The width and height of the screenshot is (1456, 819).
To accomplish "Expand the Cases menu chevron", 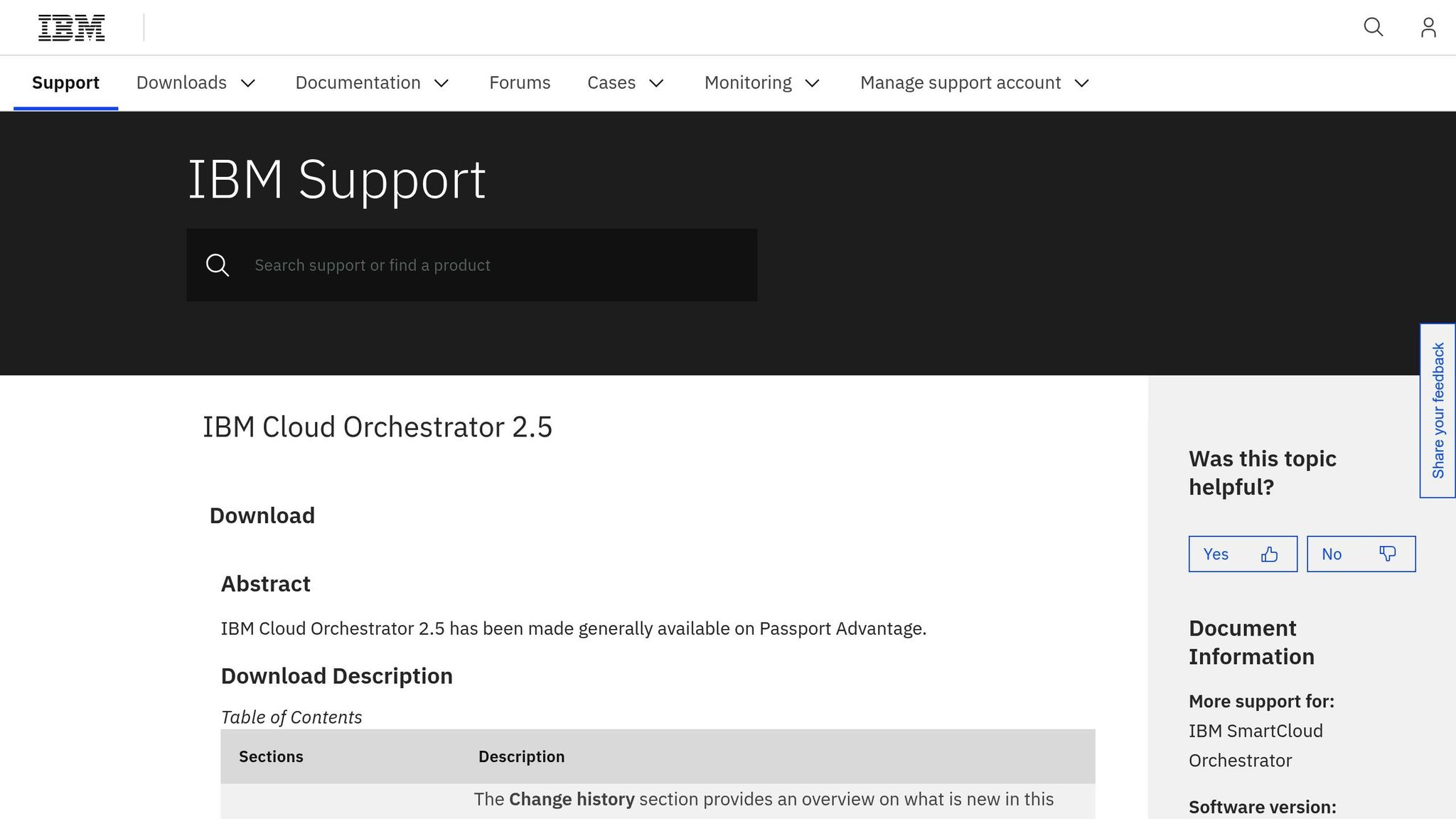I will pos(657,83).
